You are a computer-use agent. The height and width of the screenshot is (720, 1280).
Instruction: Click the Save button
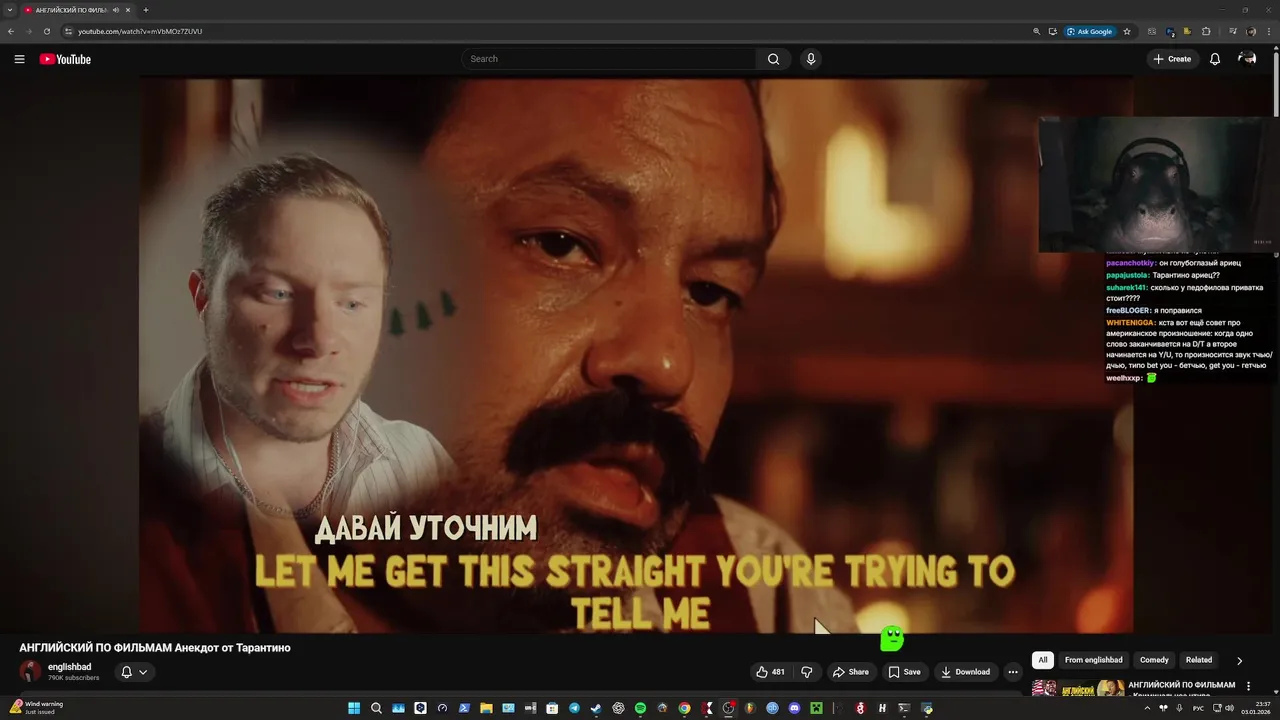pos(904,672)
